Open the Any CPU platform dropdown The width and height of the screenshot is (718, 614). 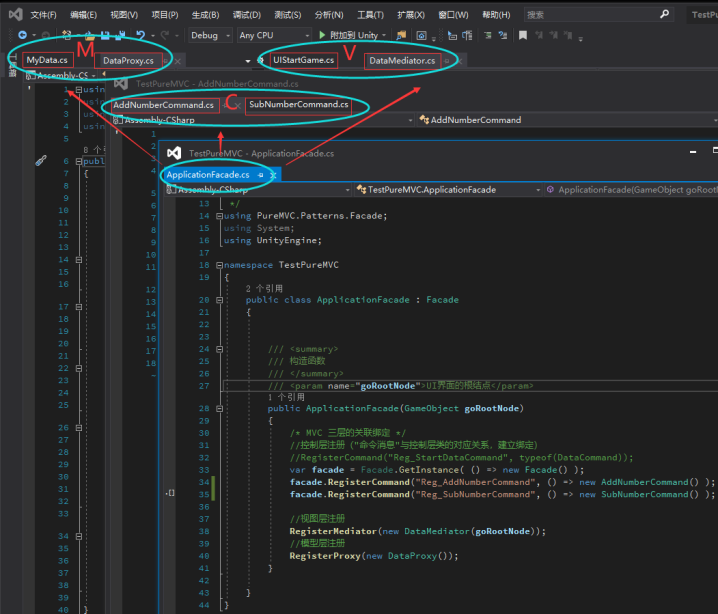pyautogui.click(x=274, y=35)
